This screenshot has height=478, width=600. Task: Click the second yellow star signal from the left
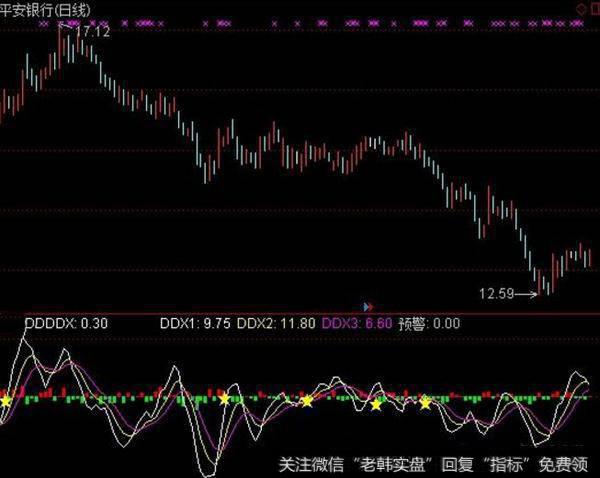pos(224,399)
